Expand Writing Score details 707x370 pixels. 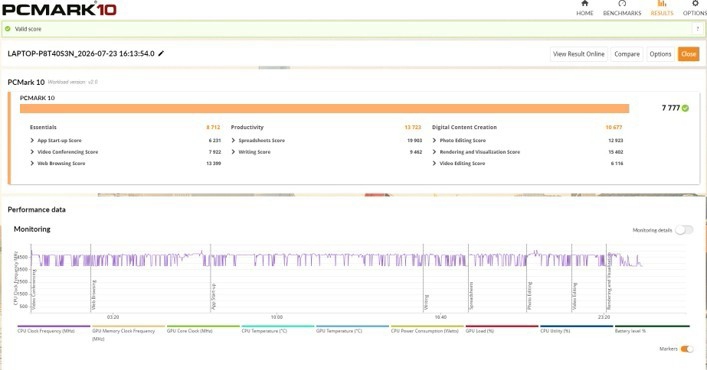(x=233, y=152)
